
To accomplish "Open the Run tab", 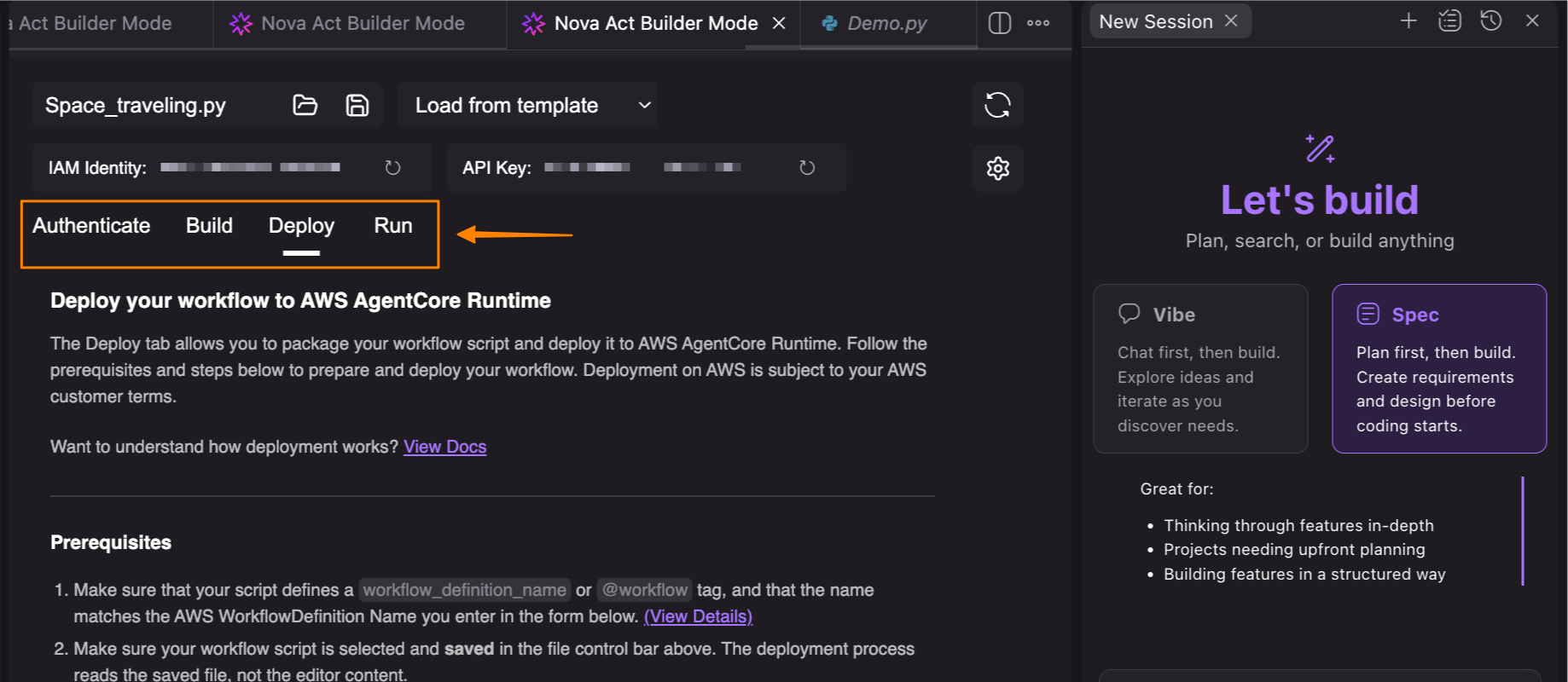I will pyautogui.click(x=392, y=226).
